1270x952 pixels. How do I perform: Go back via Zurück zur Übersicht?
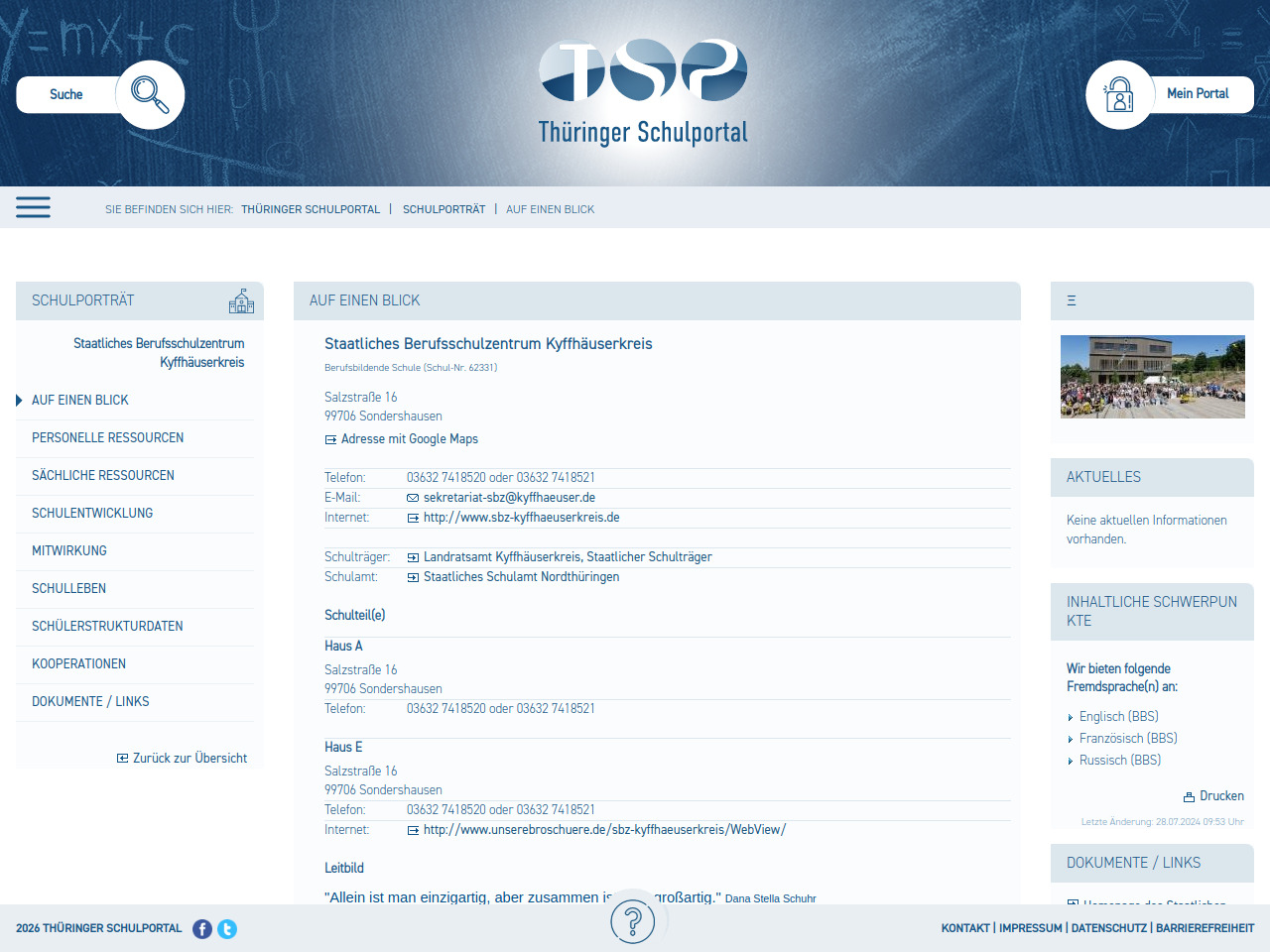pos(190,759)
